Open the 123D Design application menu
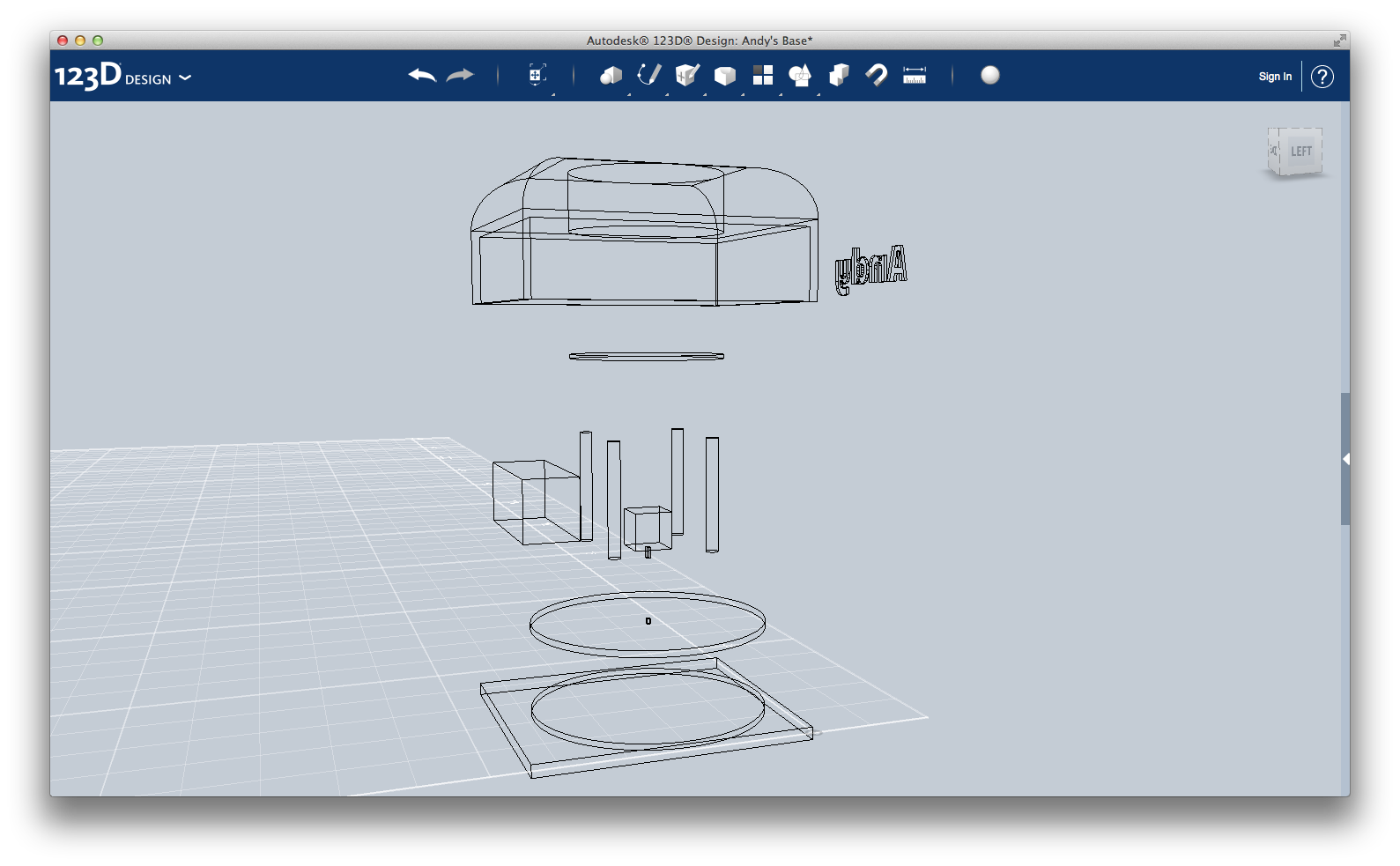 [123, 77]
